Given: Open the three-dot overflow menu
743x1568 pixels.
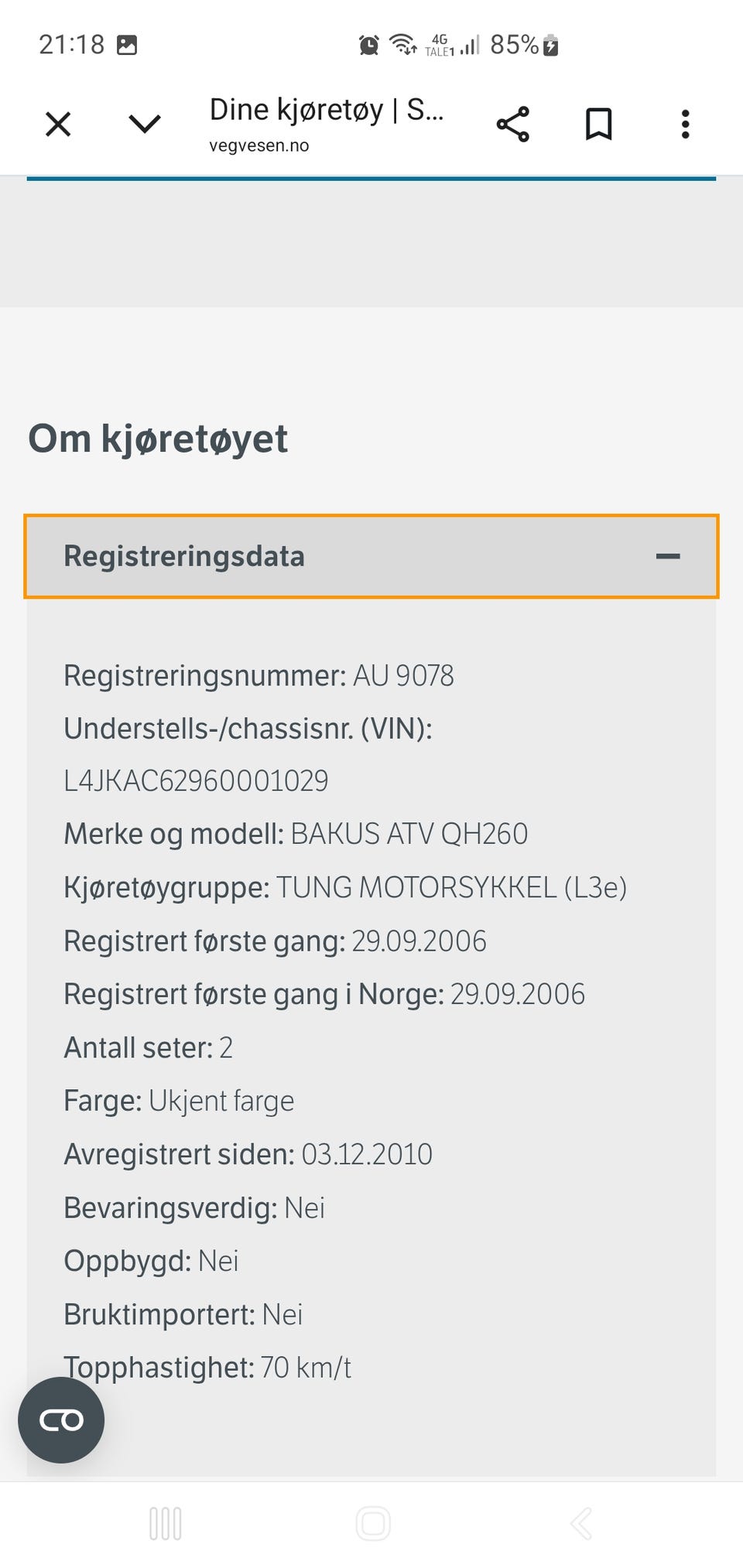Looking at the screenshot, I should (x=685, y=124).
